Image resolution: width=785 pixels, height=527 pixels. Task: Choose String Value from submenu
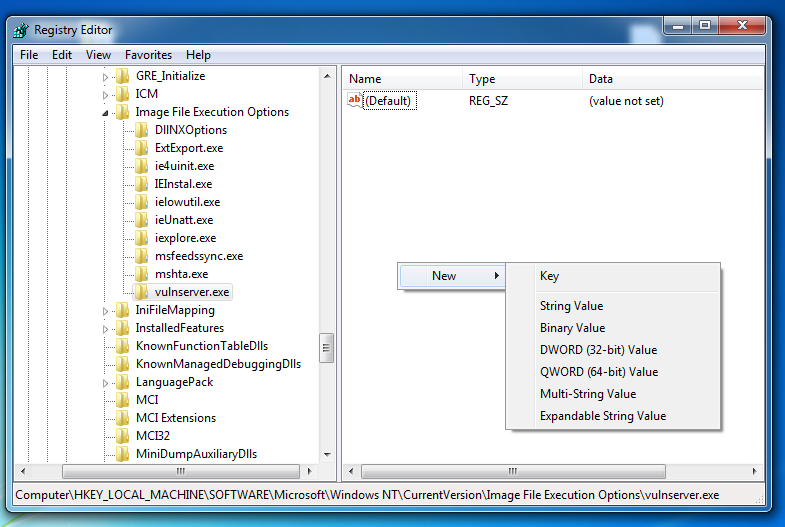(x=613, y=306)
